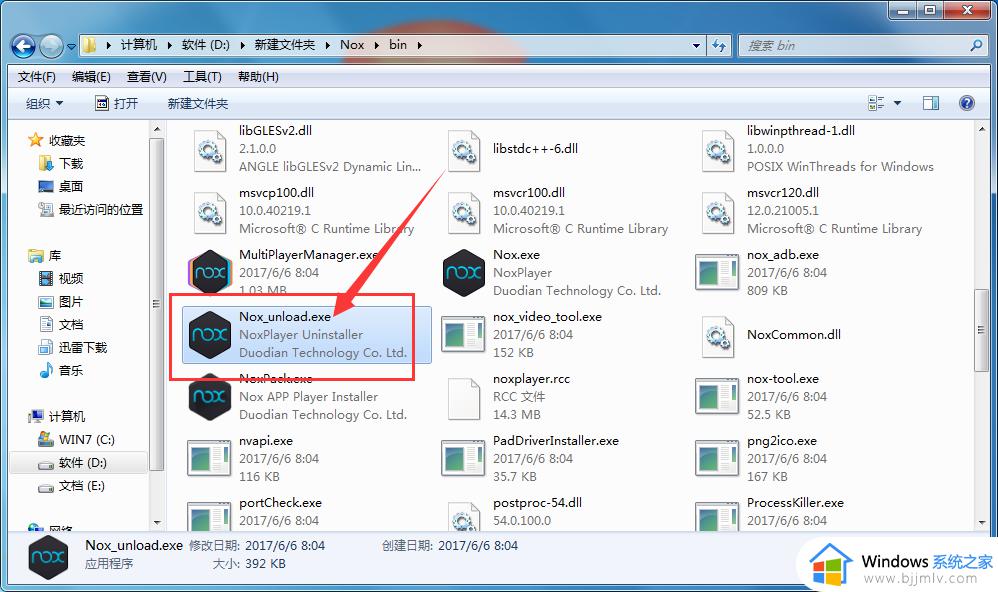This screenshot has width=998, height=592.
Task: Select the libstdc++-6.dll file icon
Action: 464,150
